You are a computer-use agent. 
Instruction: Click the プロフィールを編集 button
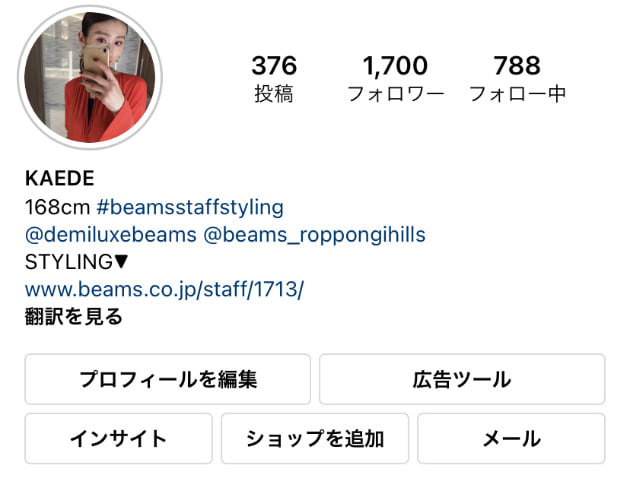click(x=168, y=379)
